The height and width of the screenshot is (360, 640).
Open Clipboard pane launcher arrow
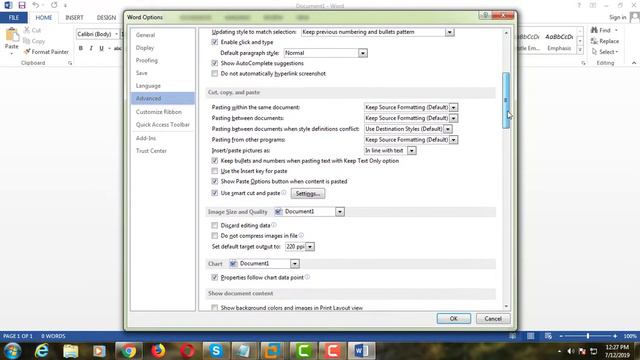tap(70, 63)
